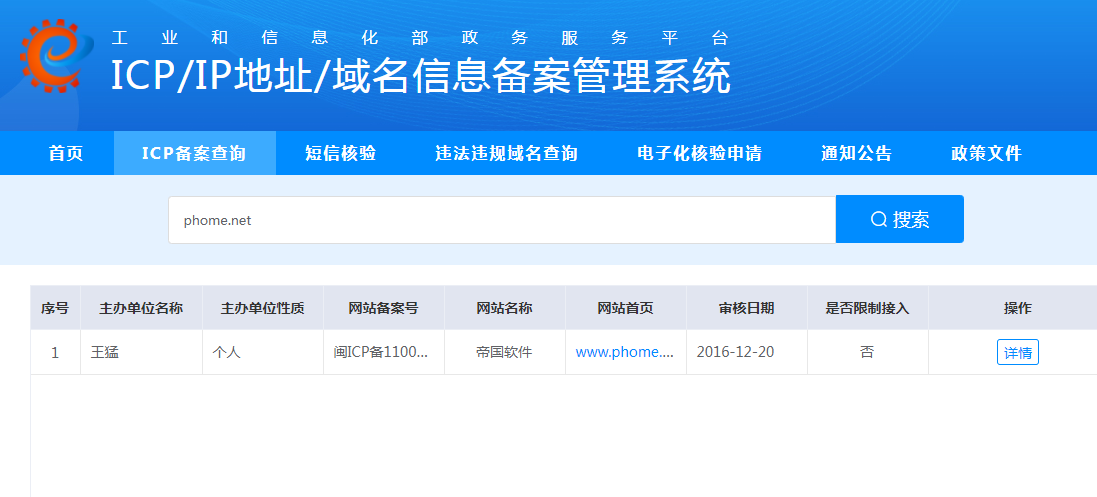This screenshot has height=497, width=1097.
Task: Click the 是否限制接入 column header
Action: pos(867,308)
